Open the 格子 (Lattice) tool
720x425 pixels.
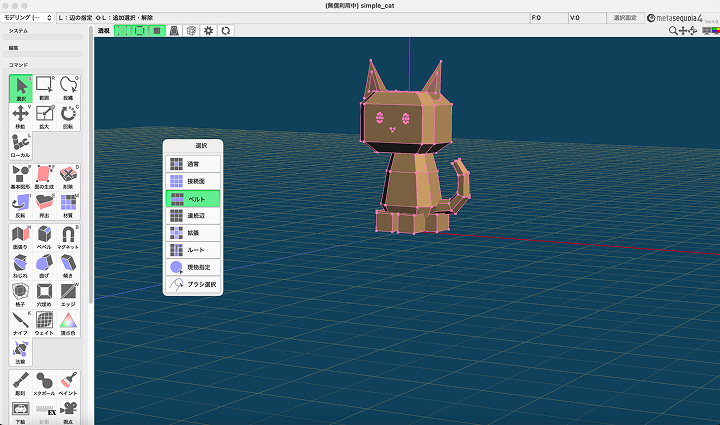tap(21, 295)
